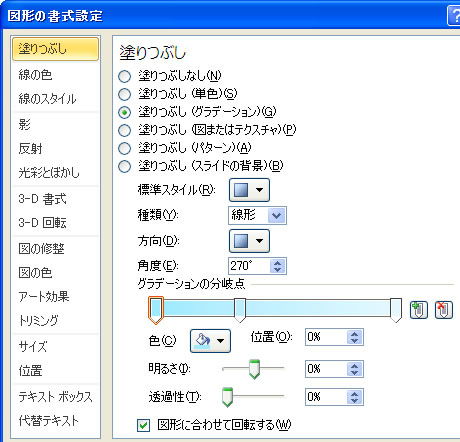Select the last gradient stop marker
The width and height of the screenshot is (460, 442).
(396, 310)
